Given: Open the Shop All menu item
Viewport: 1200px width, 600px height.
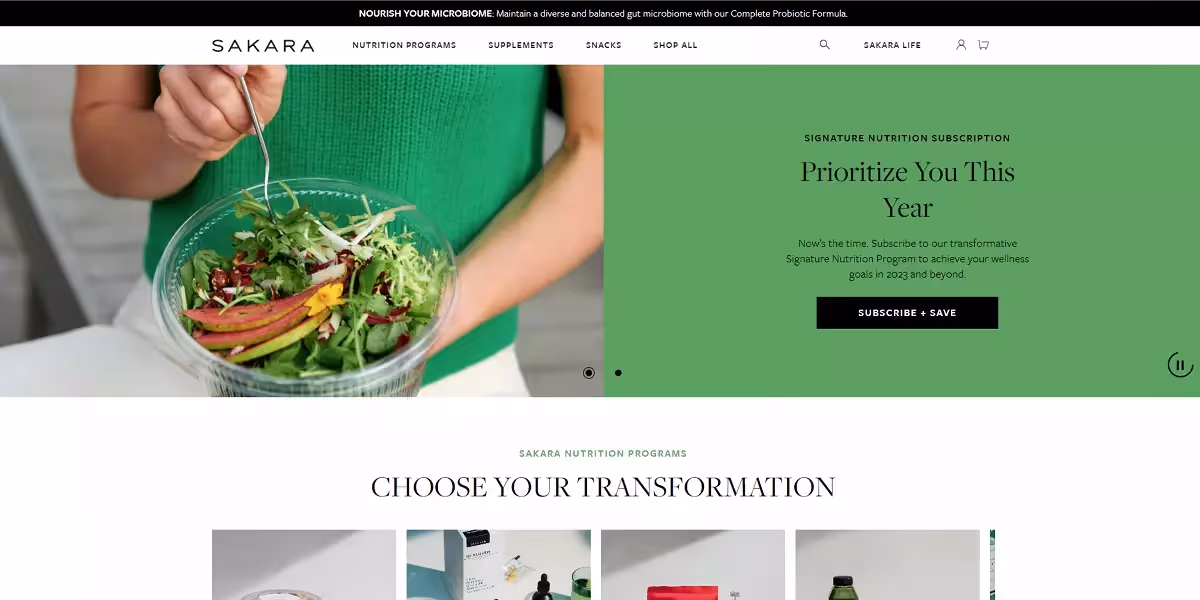Looking at the screenshot, I should click(x=676, y=45).
